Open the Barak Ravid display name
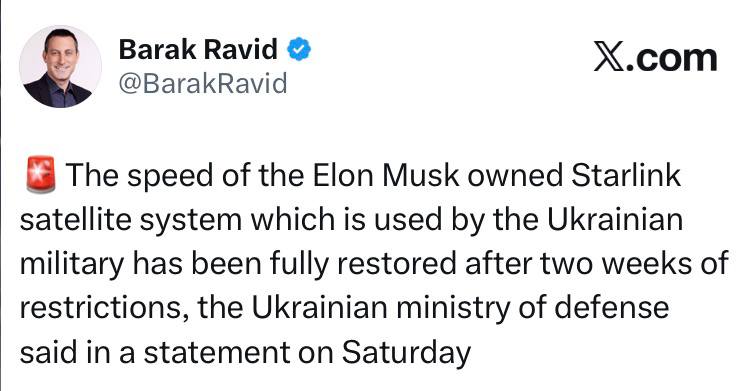This screenshot has height=391, width=750. click(198, 49)
